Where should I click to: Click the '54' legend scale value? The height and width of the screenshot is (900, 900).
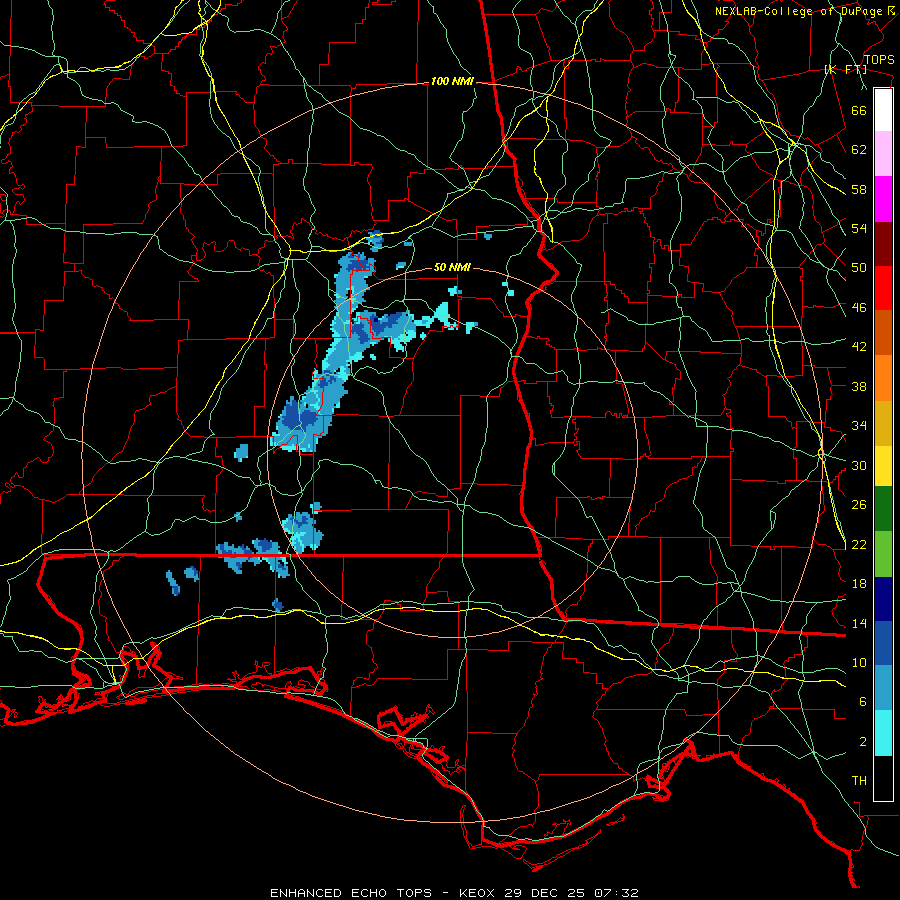(859, 228)
